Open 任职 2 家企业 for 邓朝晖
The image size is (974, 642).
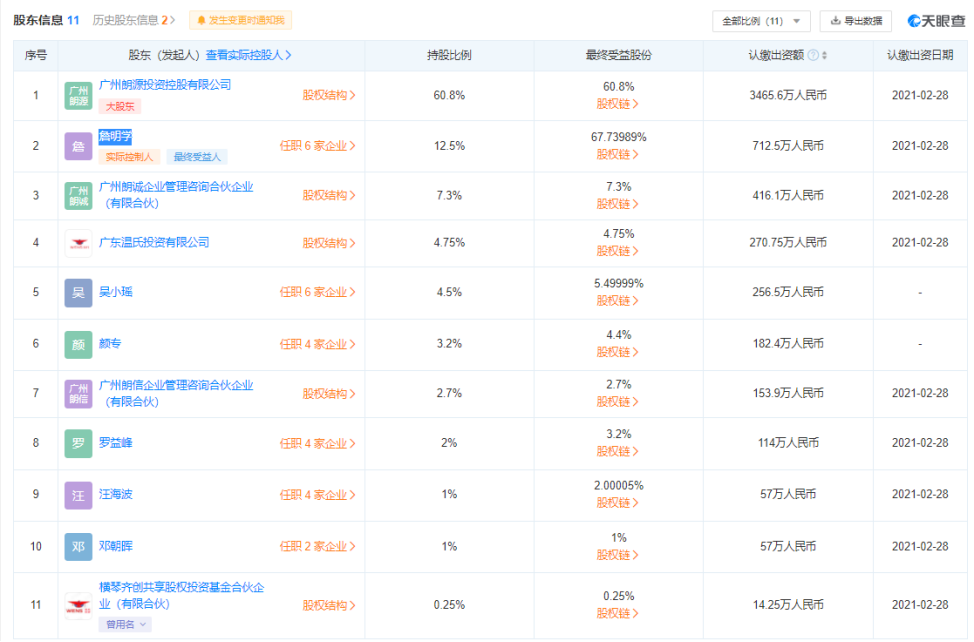coord(317,547)
